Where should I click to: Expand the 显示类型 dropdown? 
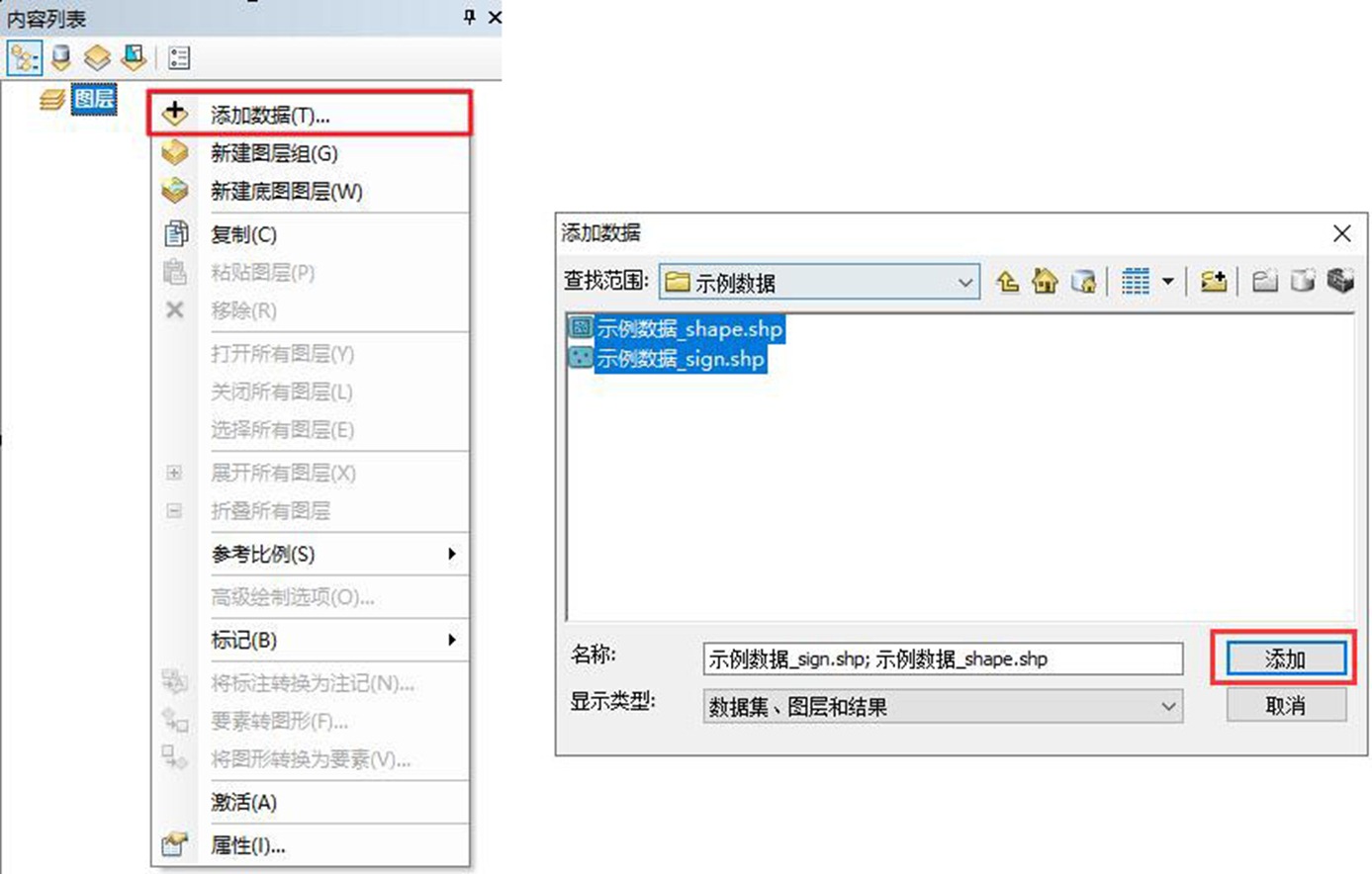pos(1168,707)
